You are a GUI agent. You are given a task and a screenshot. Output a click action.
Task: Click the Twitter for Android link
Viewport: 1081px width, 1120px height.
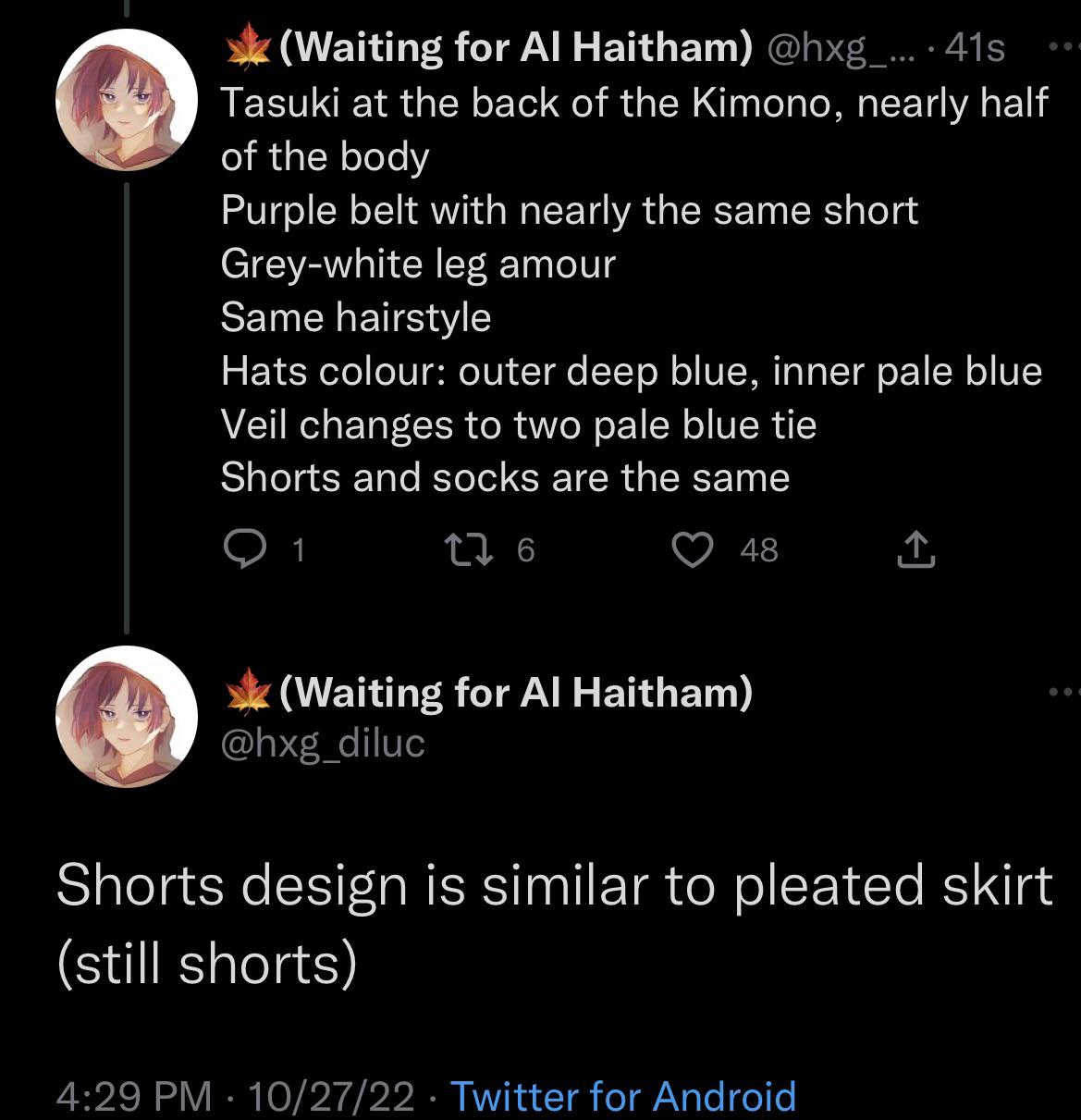coord(622,1096)
